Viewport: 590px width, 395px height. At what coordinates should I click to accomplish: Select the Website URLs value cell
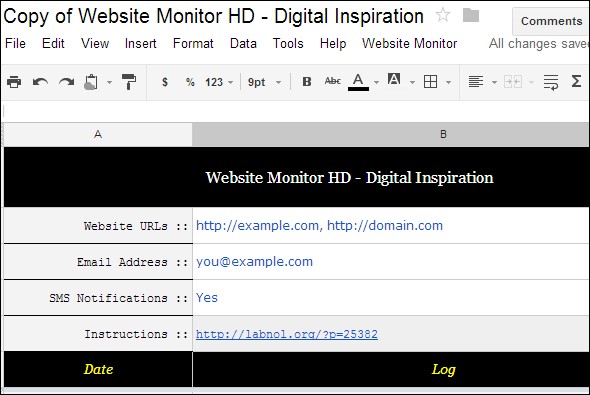[391, 225]
